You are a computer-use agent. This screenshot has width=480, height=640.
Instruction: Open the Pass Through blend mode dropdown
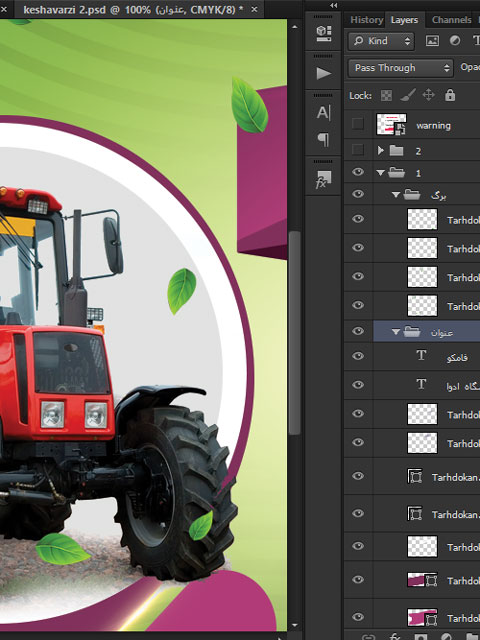(x=400, y=68)
